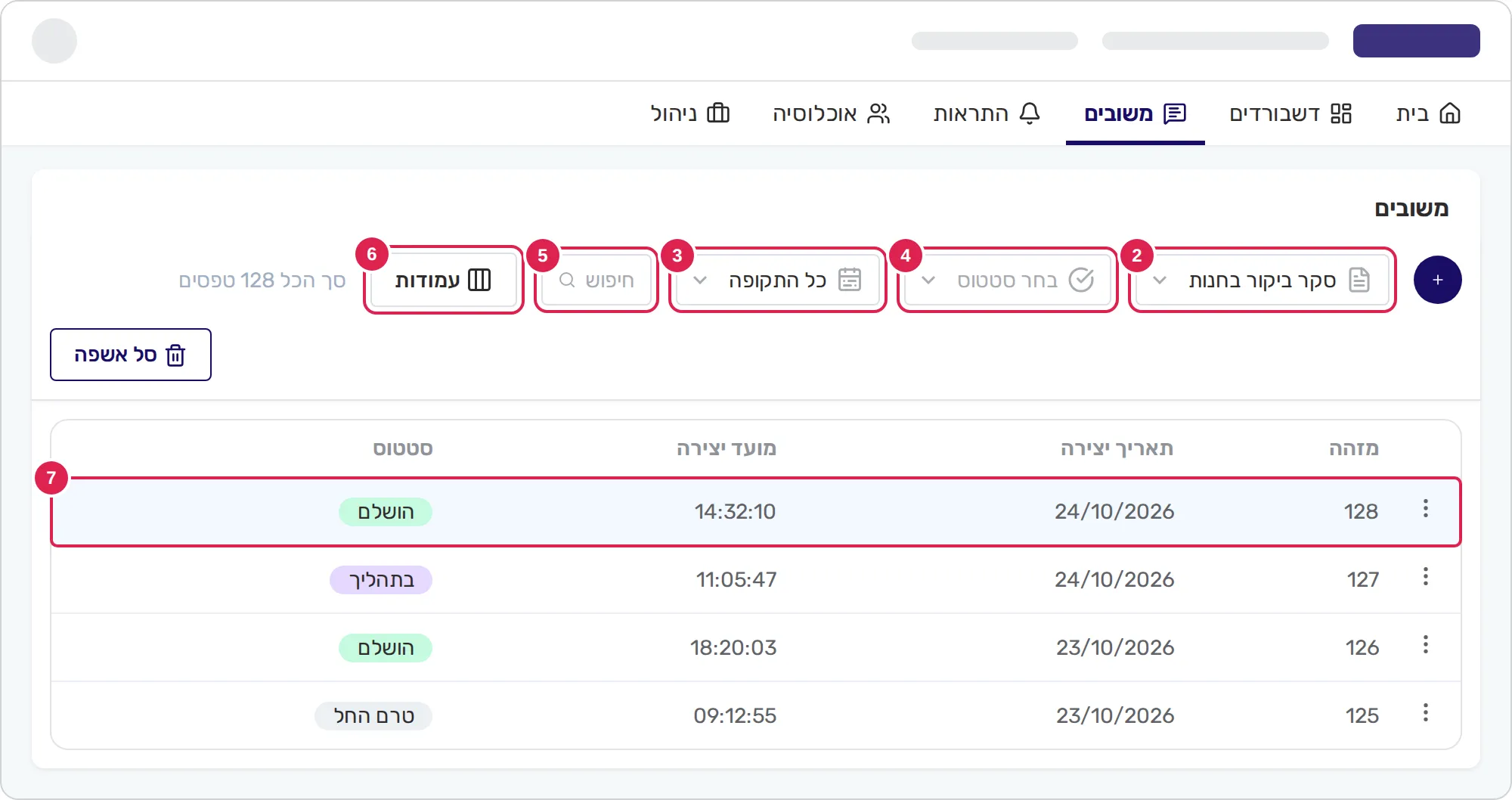Select the משובים tab
Image resolution: width=1512 pixels, height=800 pixels.
pyautogui.click(x=1136, y=113)
